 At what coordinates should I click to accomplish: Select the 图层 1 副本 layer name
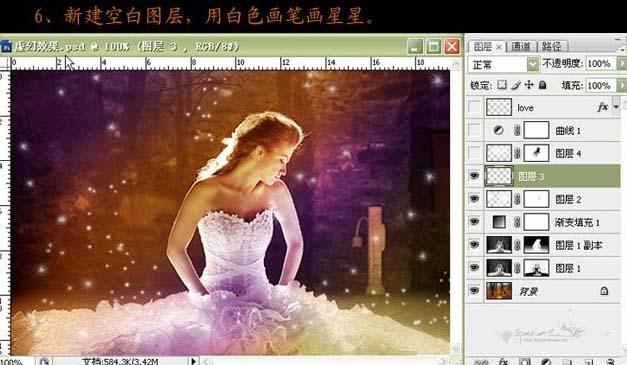[579, 245]
